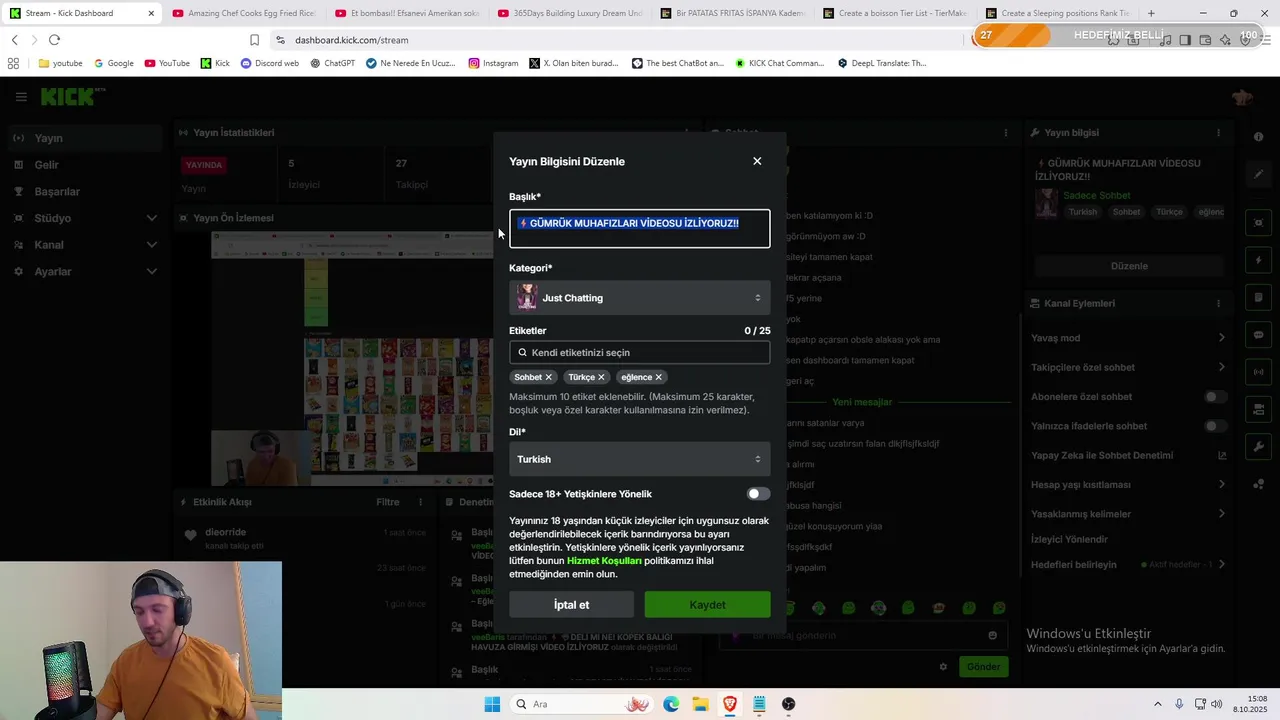Open a new browser tab
The width and height of the screenshot is (1280, 720).
tap(1151, 13)
